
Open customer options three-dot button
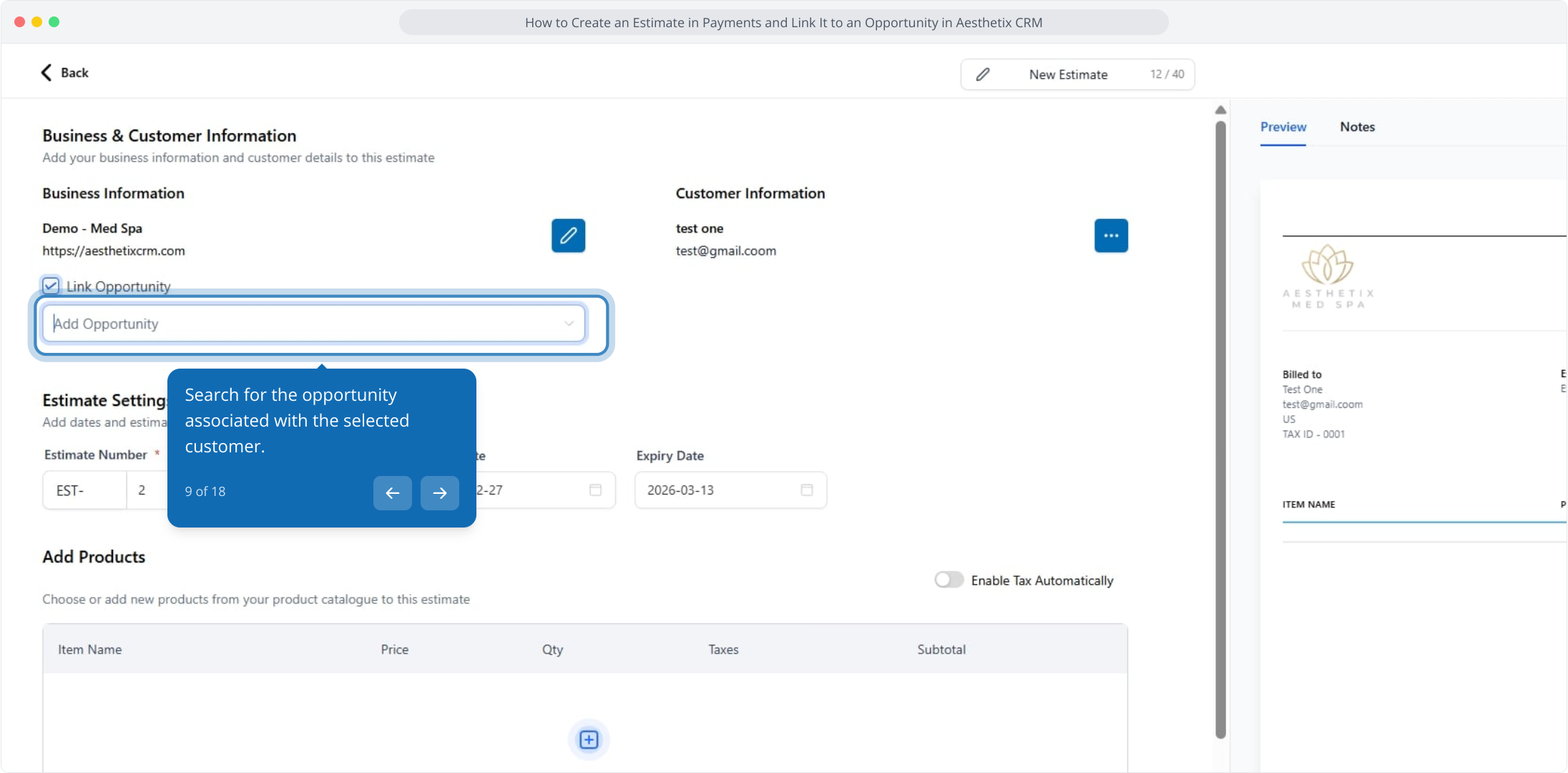tap(1111, 235)
